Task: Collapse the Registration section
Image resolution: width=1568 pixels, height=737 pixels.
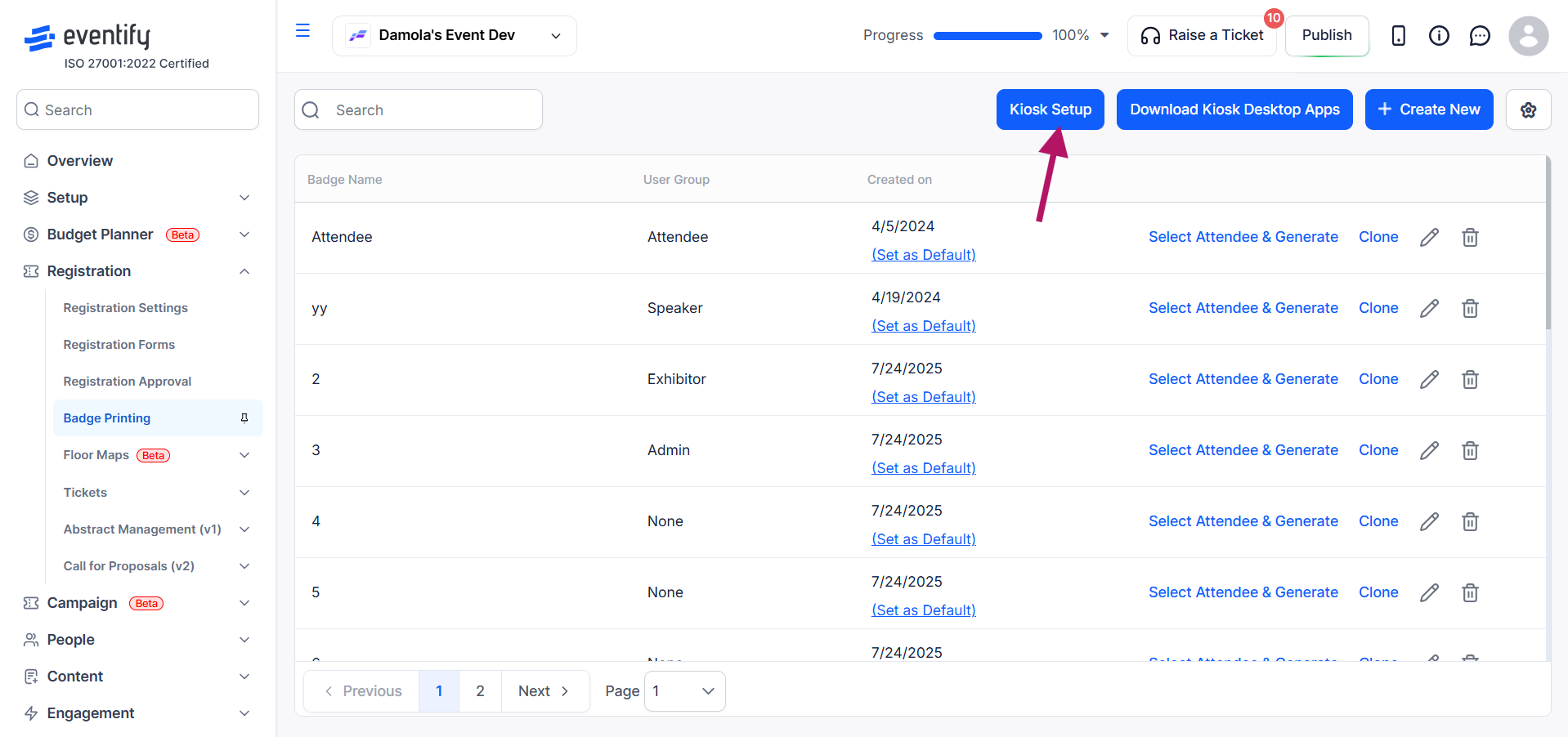Action: click(x=244, y=271)
